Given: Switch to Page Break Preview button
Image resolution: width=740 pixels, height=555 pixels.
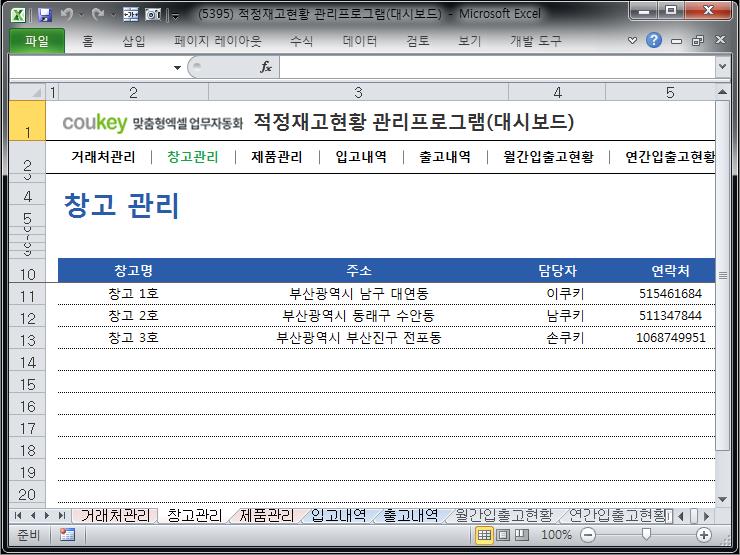Looking at the screenshot, I should point(521,535).
